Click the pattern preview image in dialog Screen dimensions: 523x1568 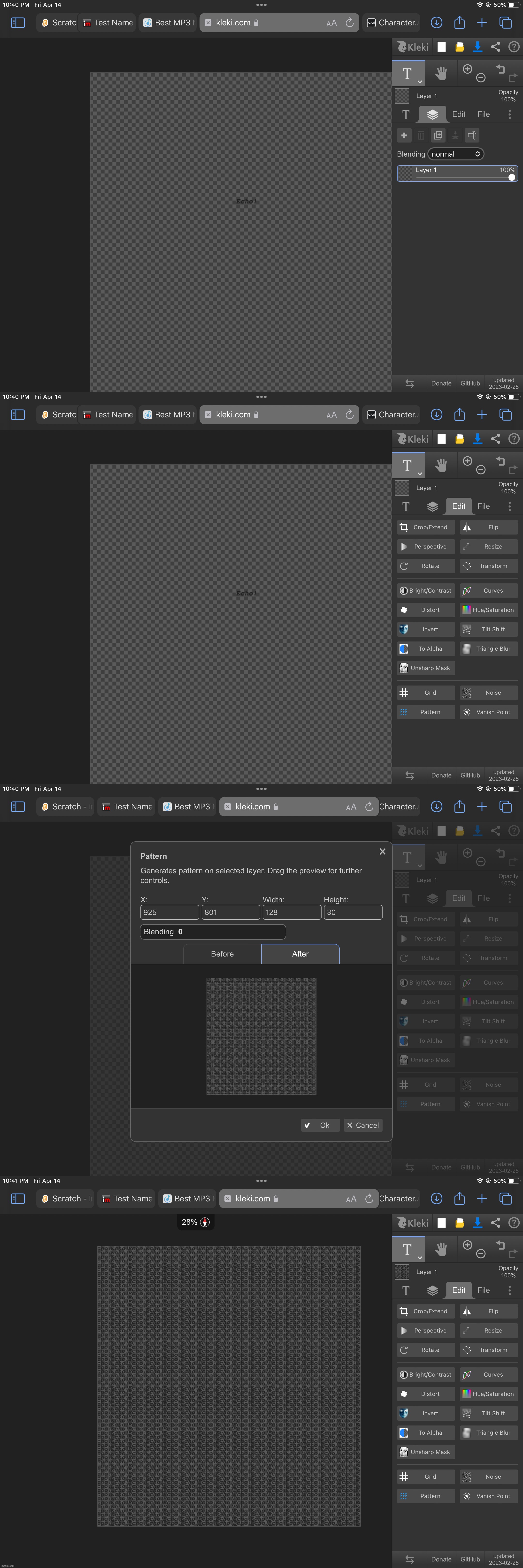[261, 1036]
